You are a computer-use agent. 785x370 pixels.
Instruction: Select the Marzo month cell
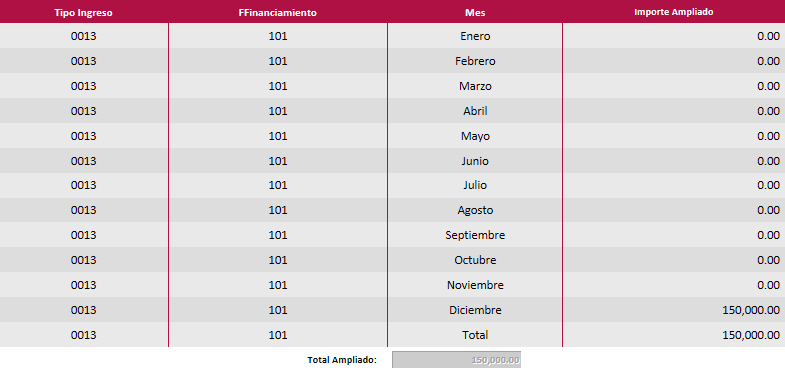[475, 86]
